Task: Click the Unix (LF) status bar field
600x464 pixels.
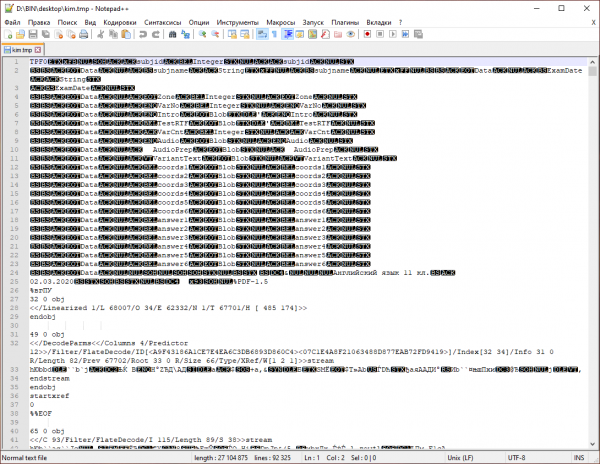Action: click(460, 458)
